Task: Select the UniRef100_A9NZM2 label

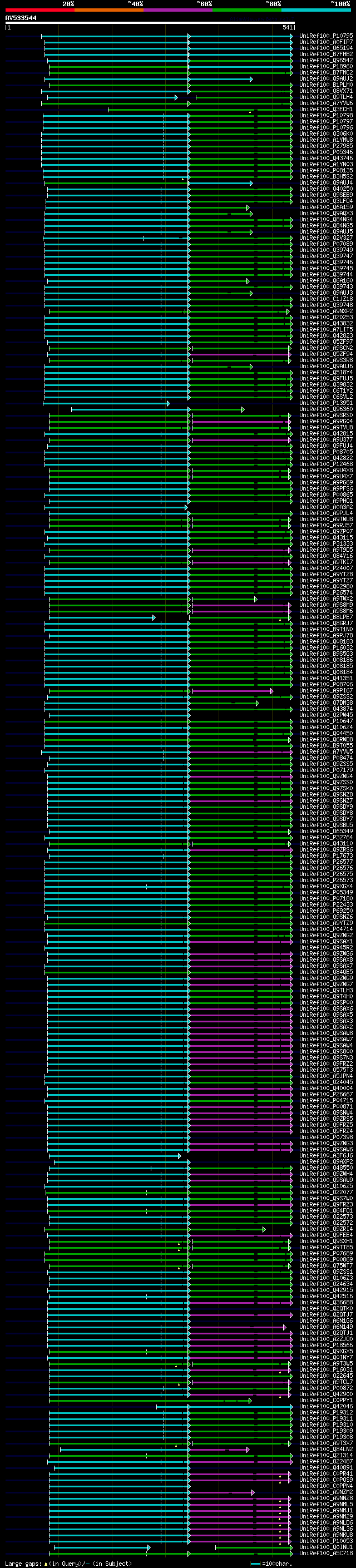Action: [x=326, y=1492]
